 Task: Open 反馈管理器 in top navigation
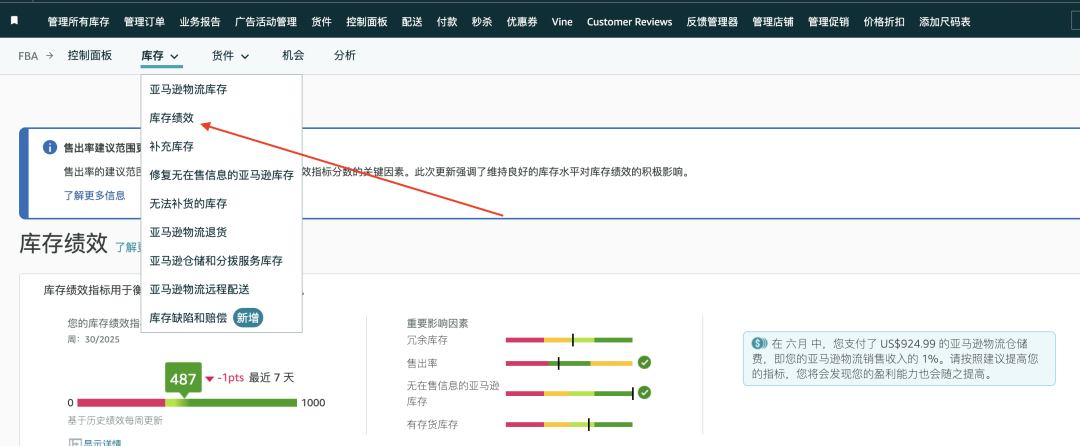[x=712, y=21]
